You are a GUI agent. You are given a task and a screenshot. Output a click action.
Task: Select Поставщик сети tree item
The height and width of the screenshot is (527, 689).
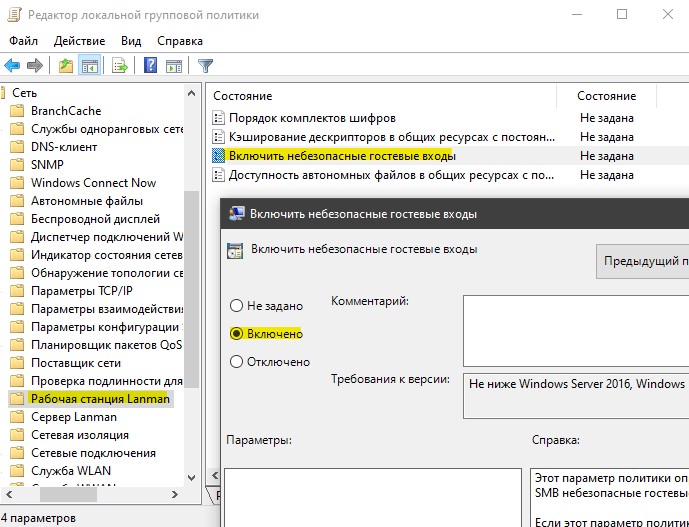76,363
